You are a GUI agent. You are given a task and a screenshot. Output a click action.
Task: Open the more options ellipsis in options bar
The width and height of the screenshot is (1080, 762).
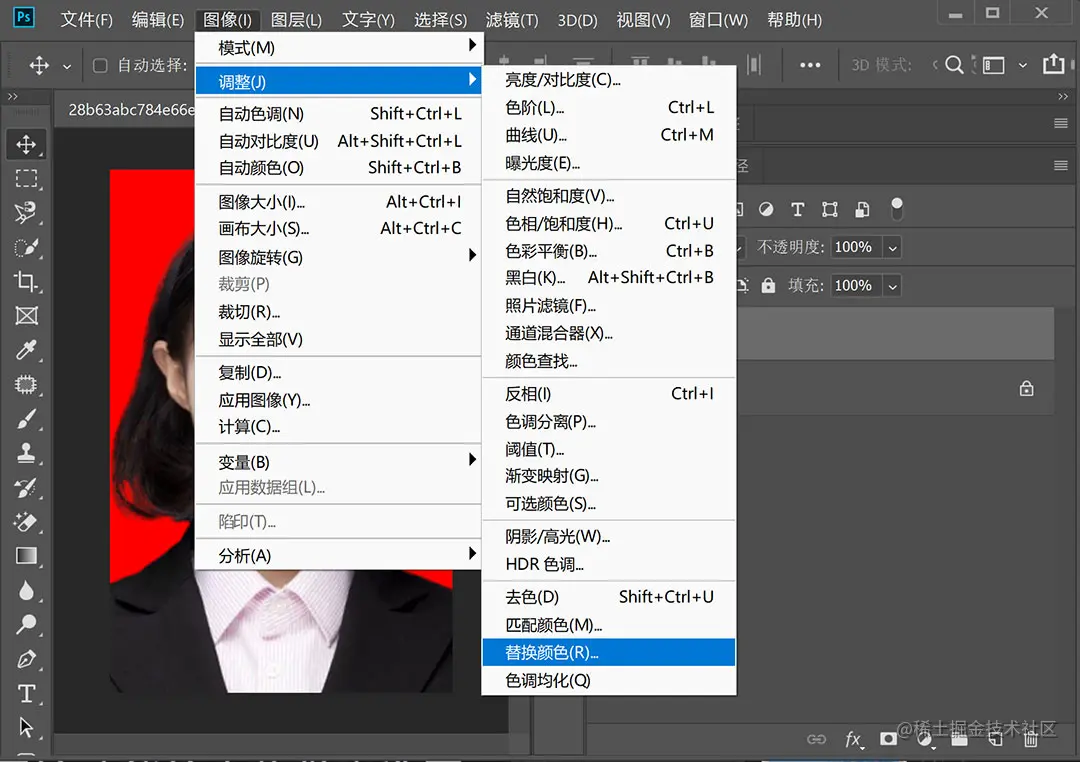tap(810, 65)
